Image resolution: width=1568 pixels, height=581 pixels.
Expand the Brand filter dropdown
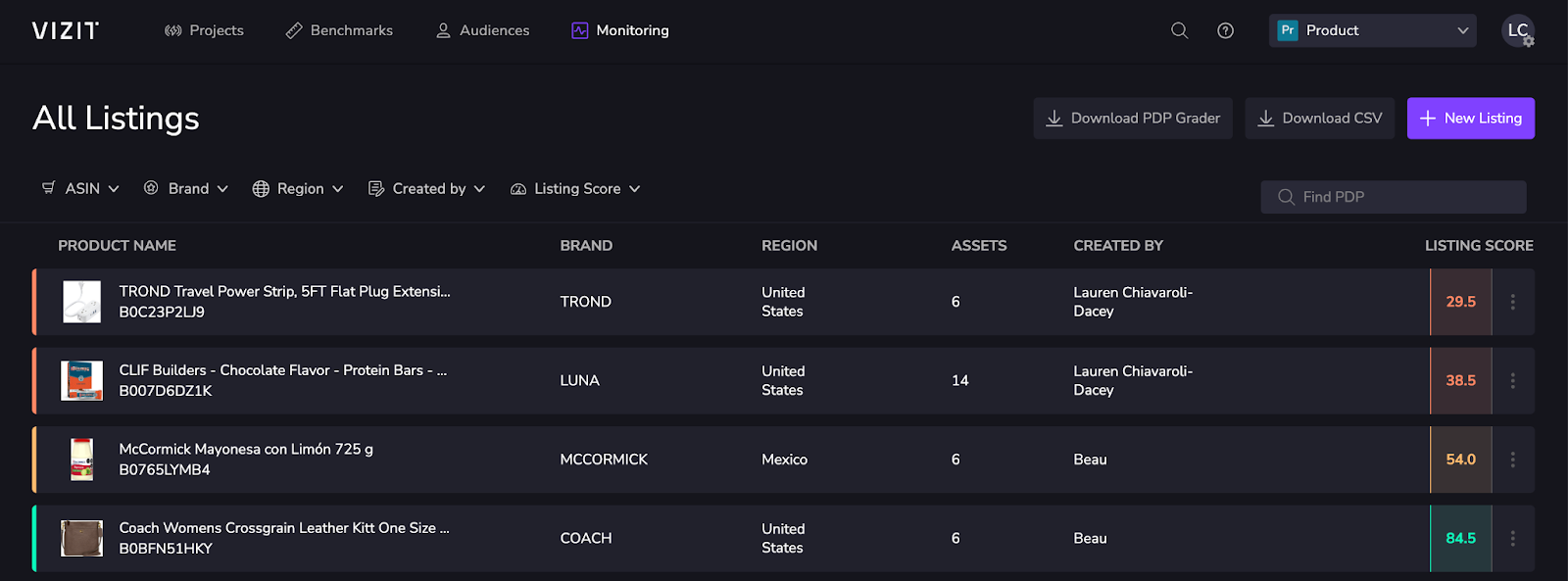tap(186, 188)
